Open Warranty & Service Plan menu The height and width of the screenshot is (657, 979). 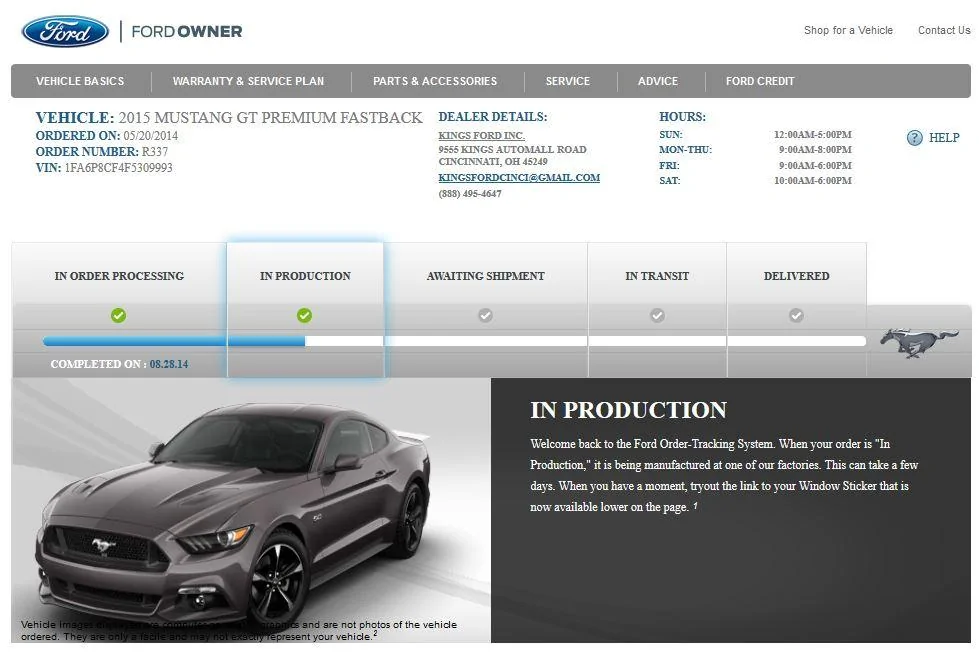tap(248, 81)
